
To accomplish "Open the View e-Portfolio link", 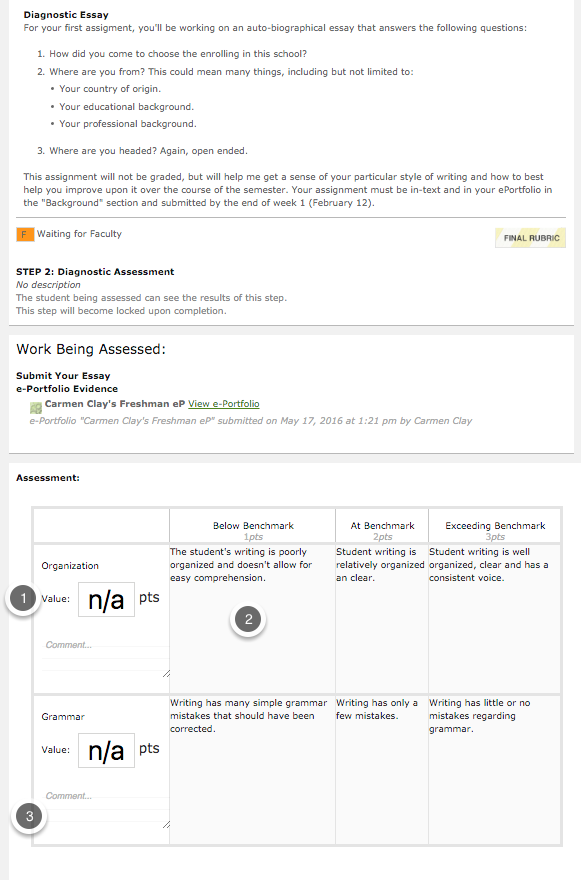I will click(223, 404).
